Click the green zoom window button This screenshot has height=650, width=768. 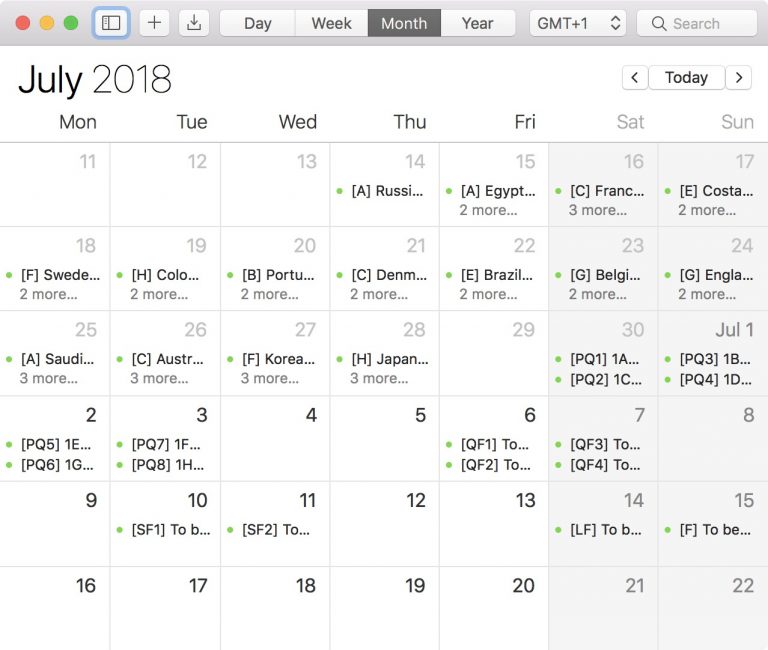[70, 23]
